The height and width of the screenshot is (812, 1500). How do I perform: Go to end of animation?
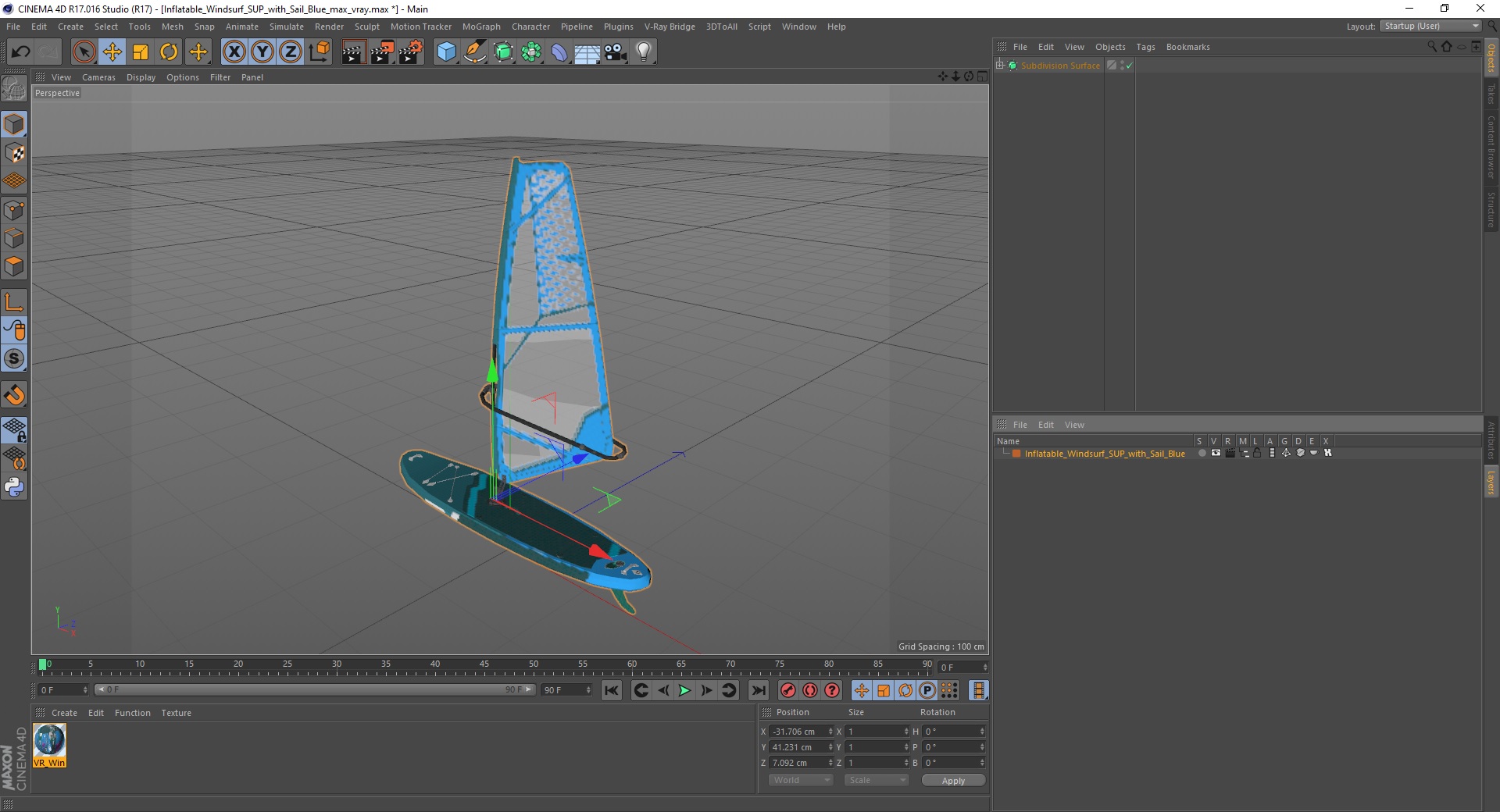pyautogui.click(x=758, y=690)
